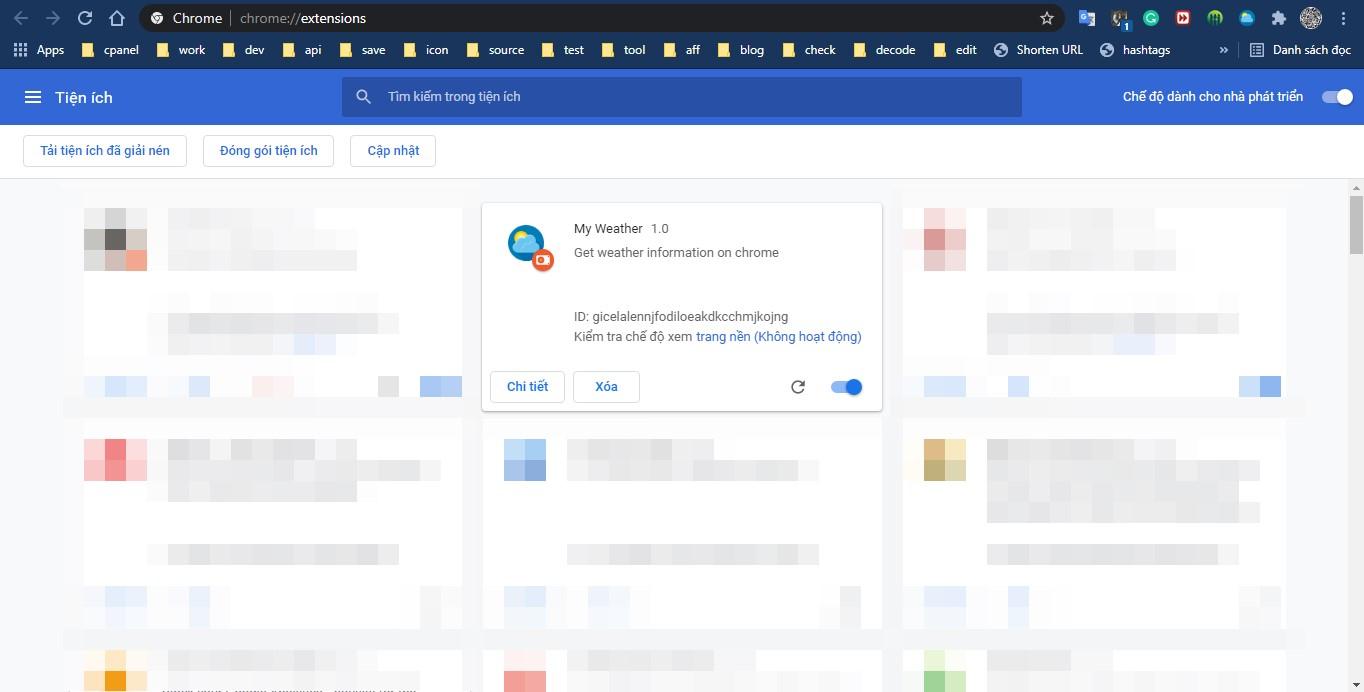
Task: Open the save bookmark folder
Action: (363, 50)
